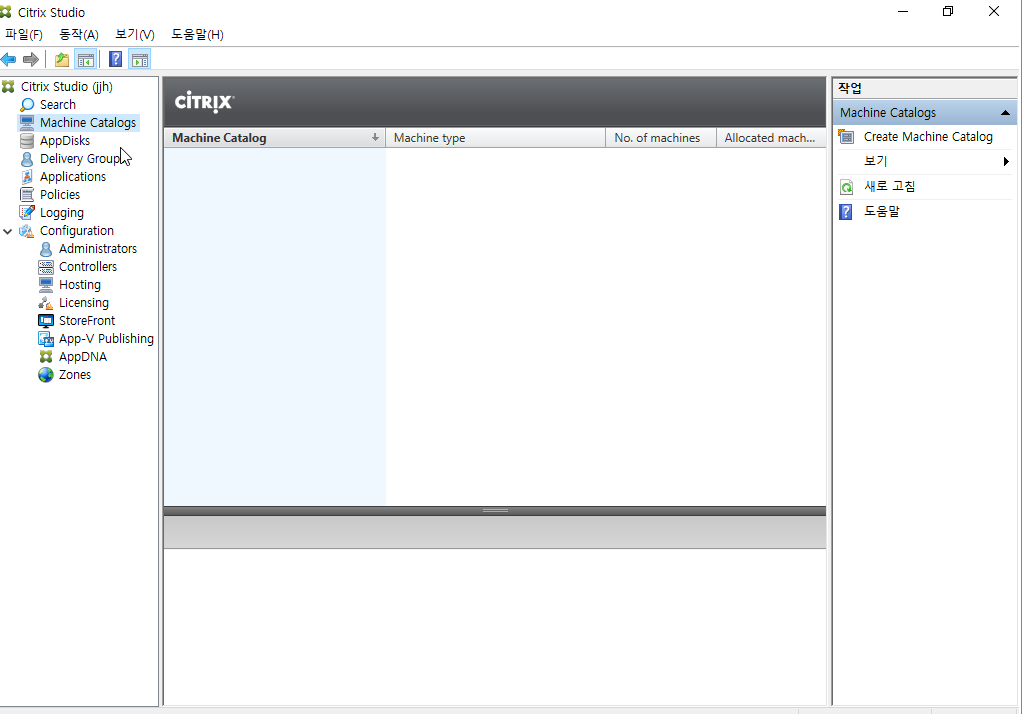This screenshot has height=714, width=1022.
Task: Select the Configuration node label
Action: pyautogui.click(x=76, y=231)
